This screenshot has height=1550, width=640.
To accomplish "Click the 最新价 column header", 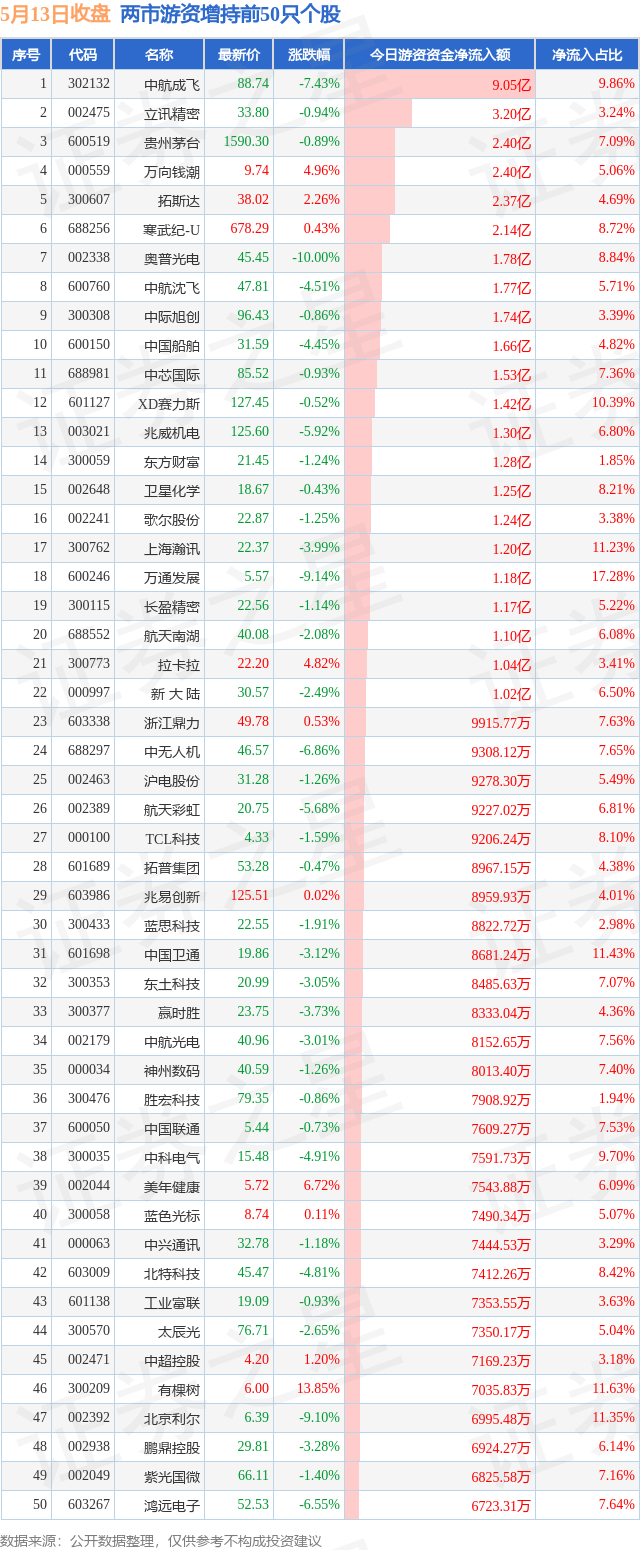I will pos(238,55).
